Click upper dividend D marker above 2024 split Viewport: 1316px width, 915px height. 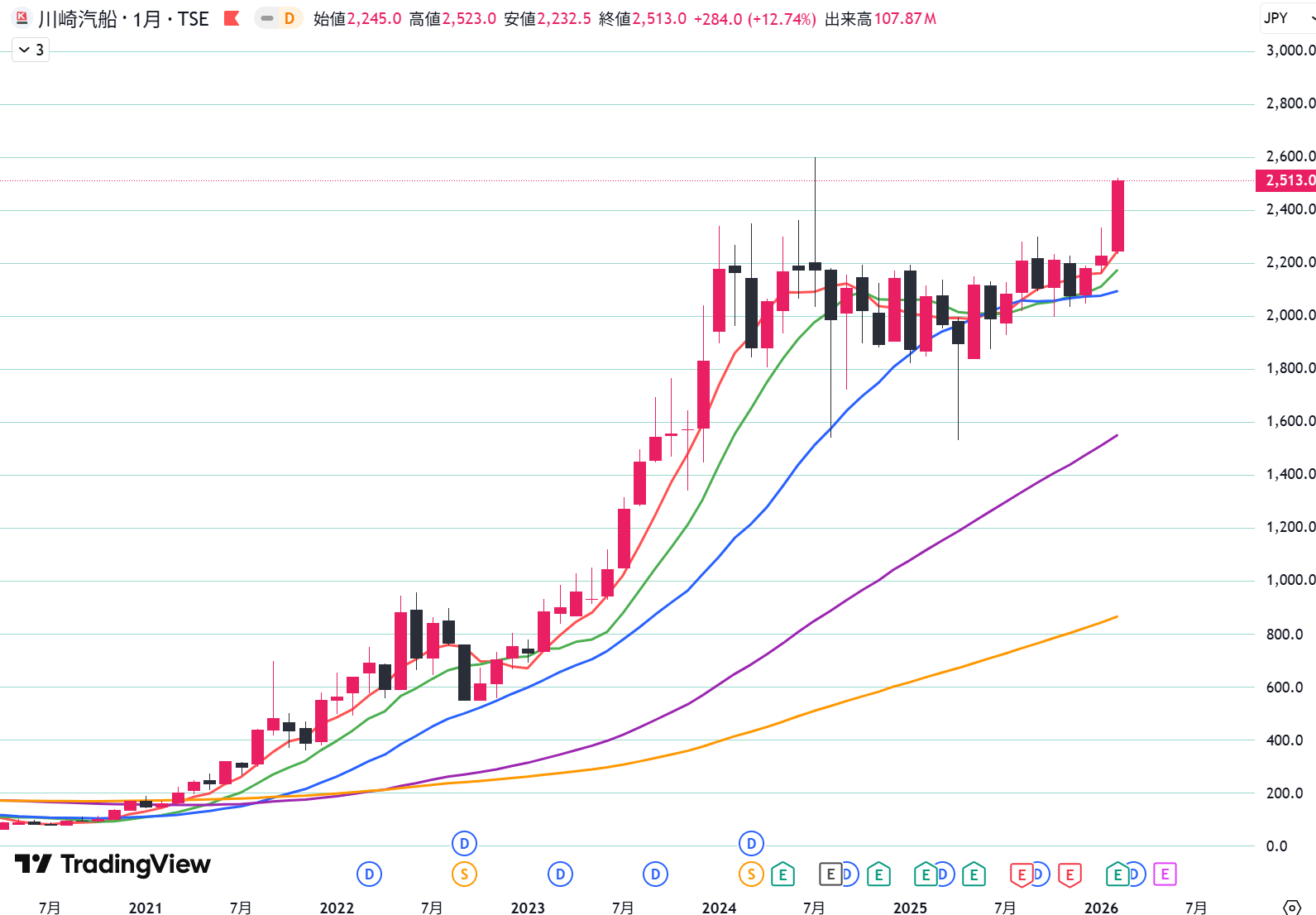(x=751, y=844)
